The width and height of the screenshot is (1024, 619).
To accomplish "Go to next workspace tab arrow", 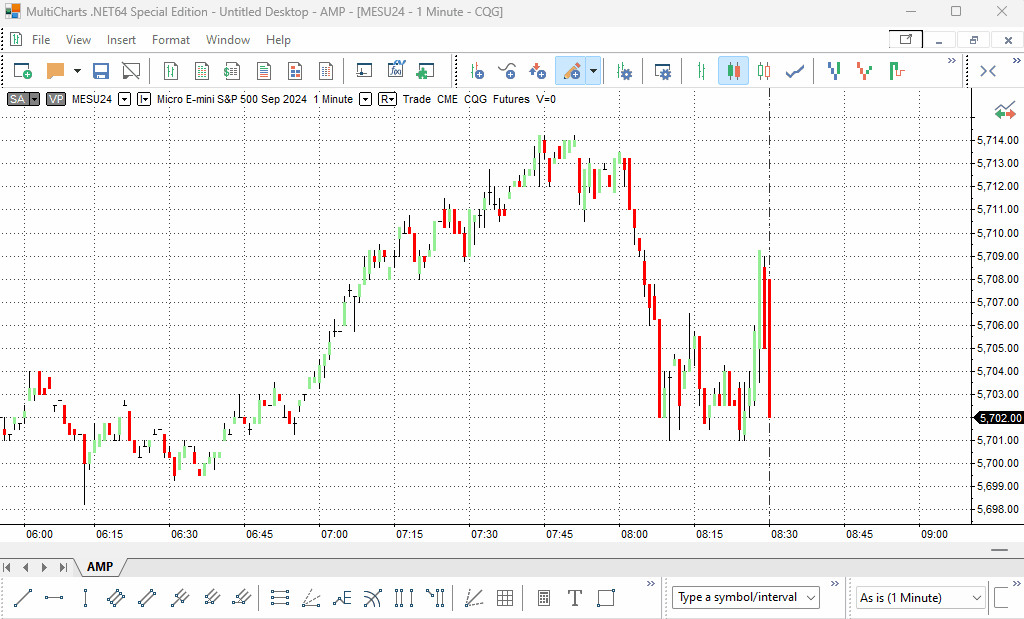I will coord(44,567).
